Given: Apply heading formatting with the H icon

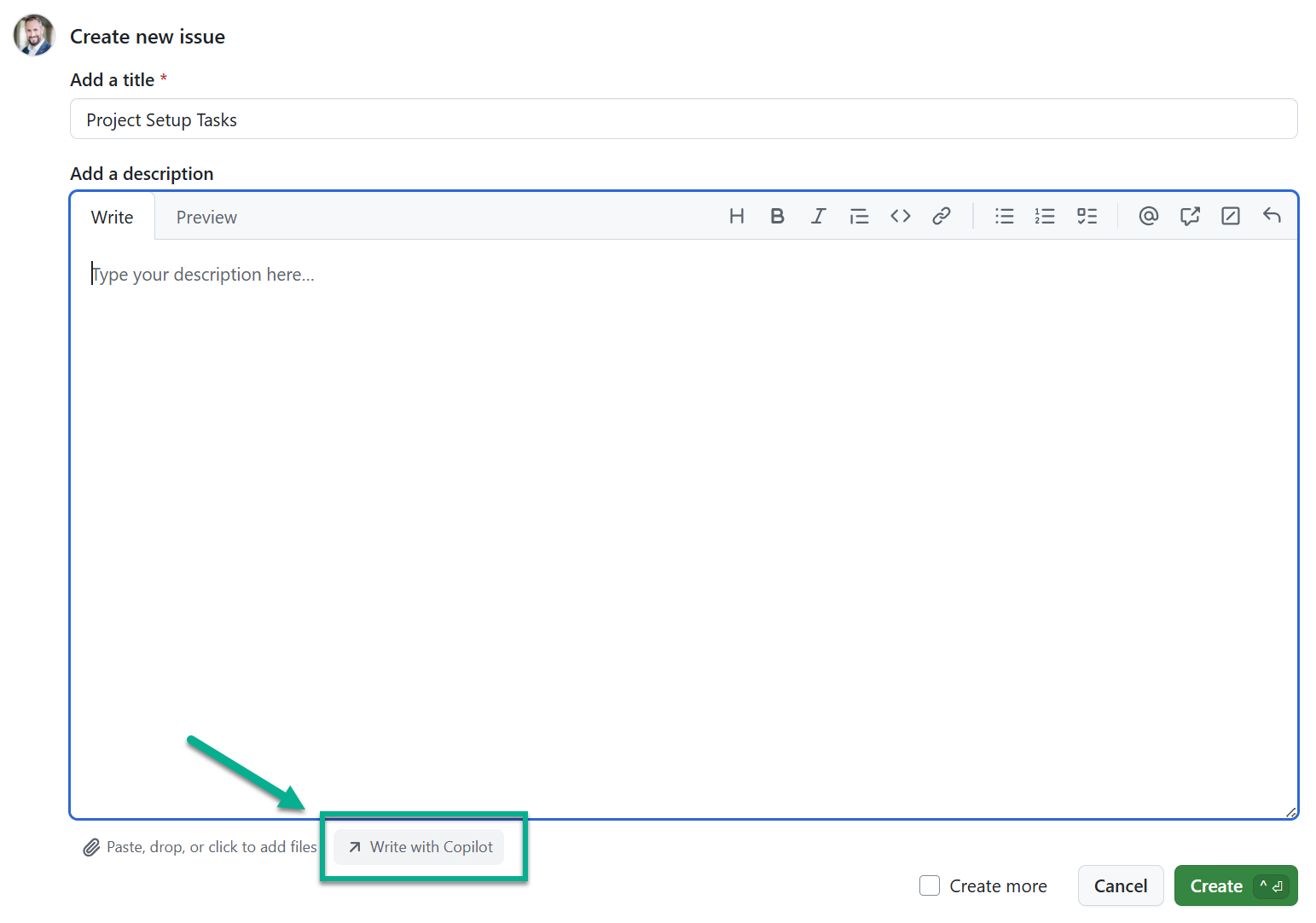Looking at the screenshot, I should pos(736,216).
